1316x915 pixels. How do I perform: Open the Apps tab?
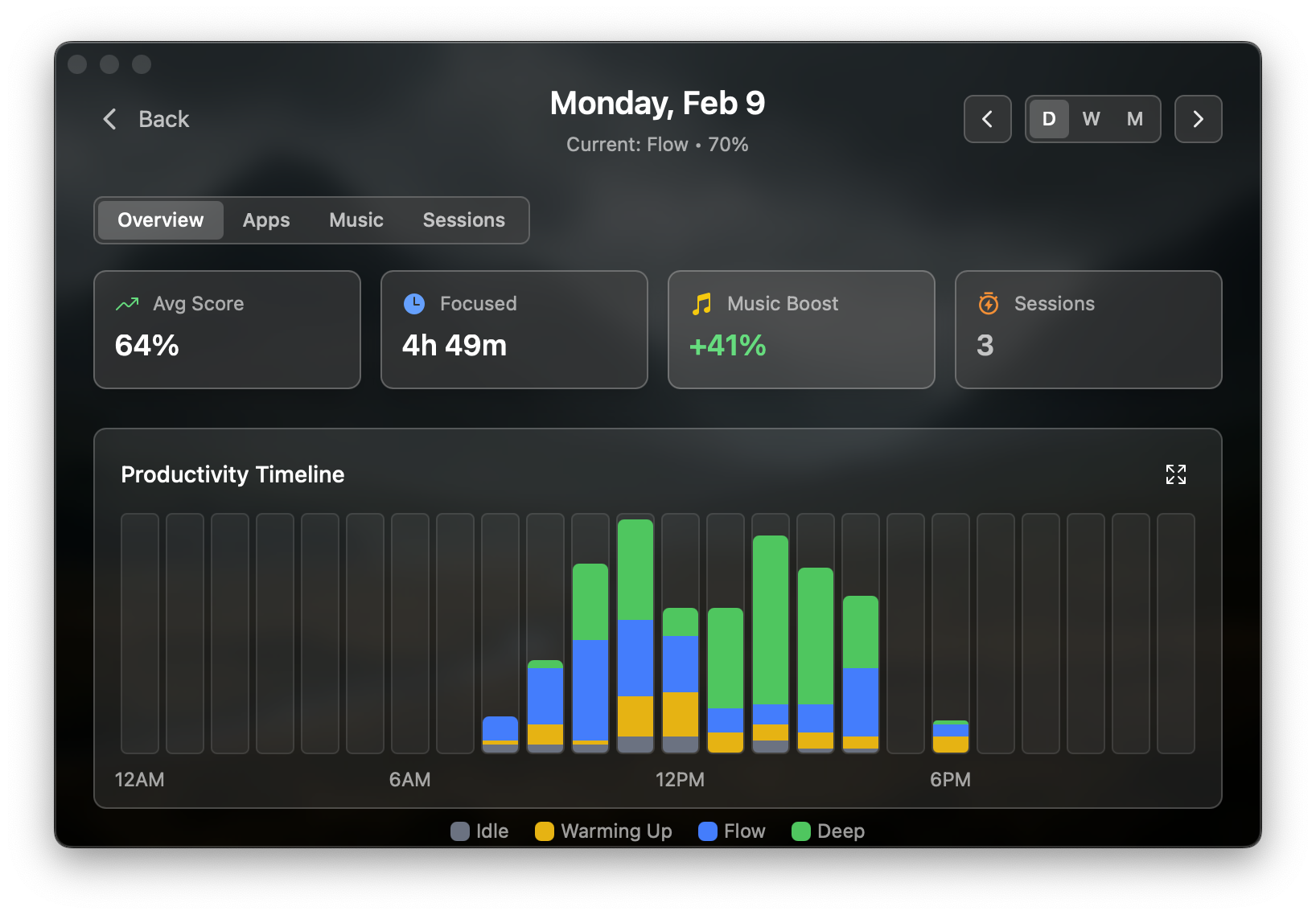point(266,220)
